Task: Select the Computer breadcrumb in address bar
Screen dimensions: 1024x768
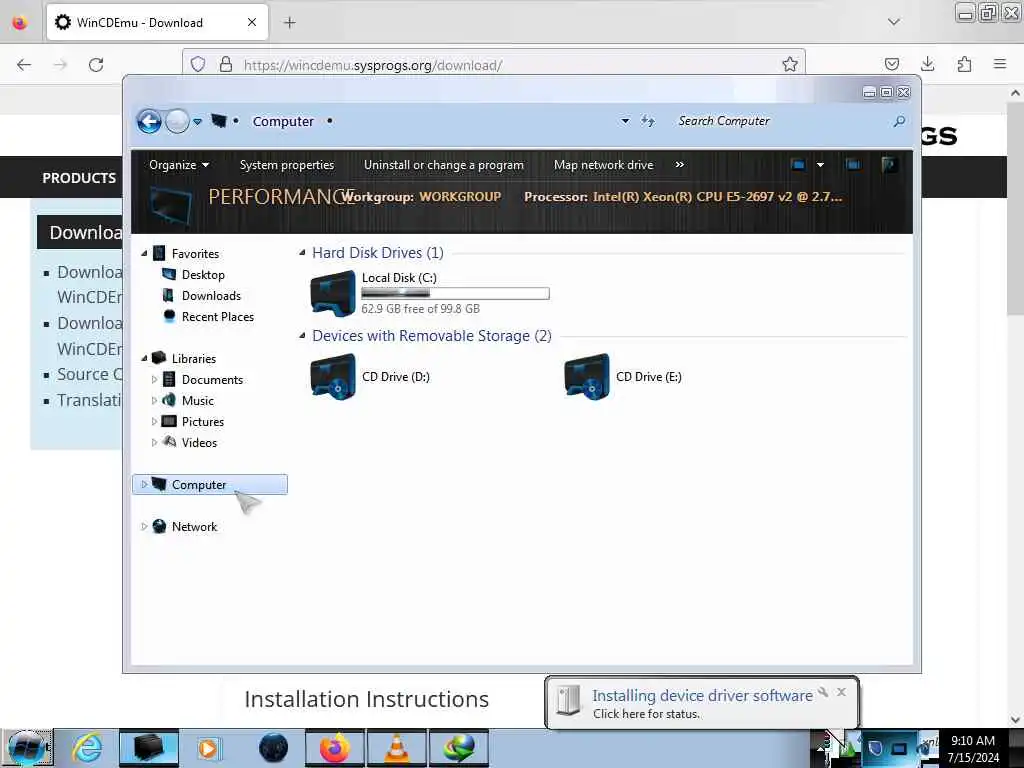Action: [283, 121]
